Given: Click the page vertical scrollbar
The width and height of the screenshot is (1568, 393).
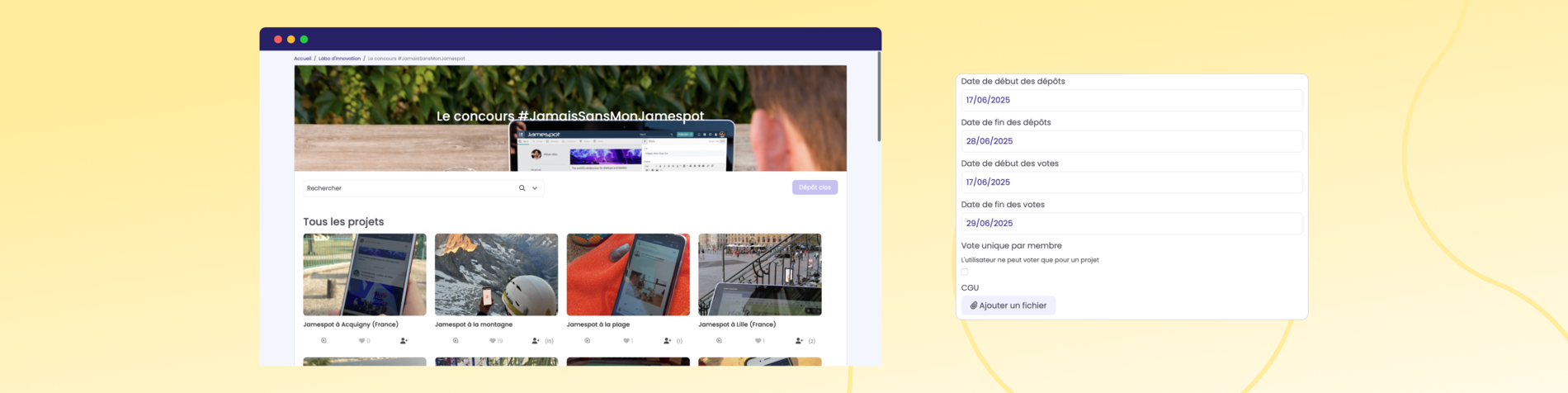Looking at the screenshot, I should [879, 97].
